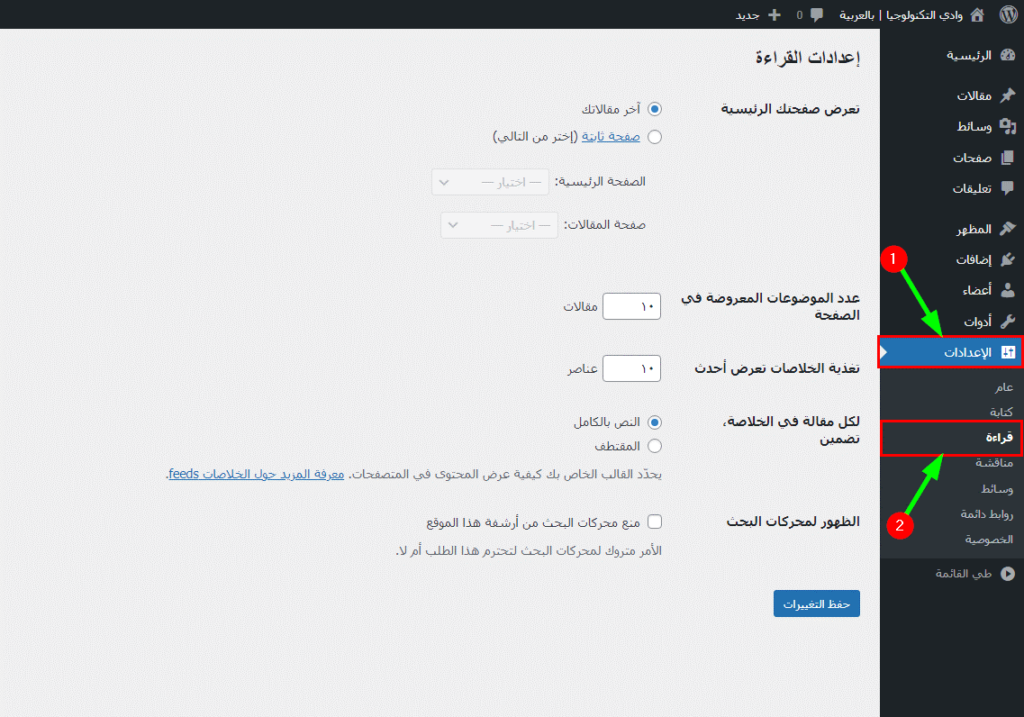This screenshot has width=1024, height=717.
Task: Click the الإعدادات menu label
Action: click(x=967, y=353)
